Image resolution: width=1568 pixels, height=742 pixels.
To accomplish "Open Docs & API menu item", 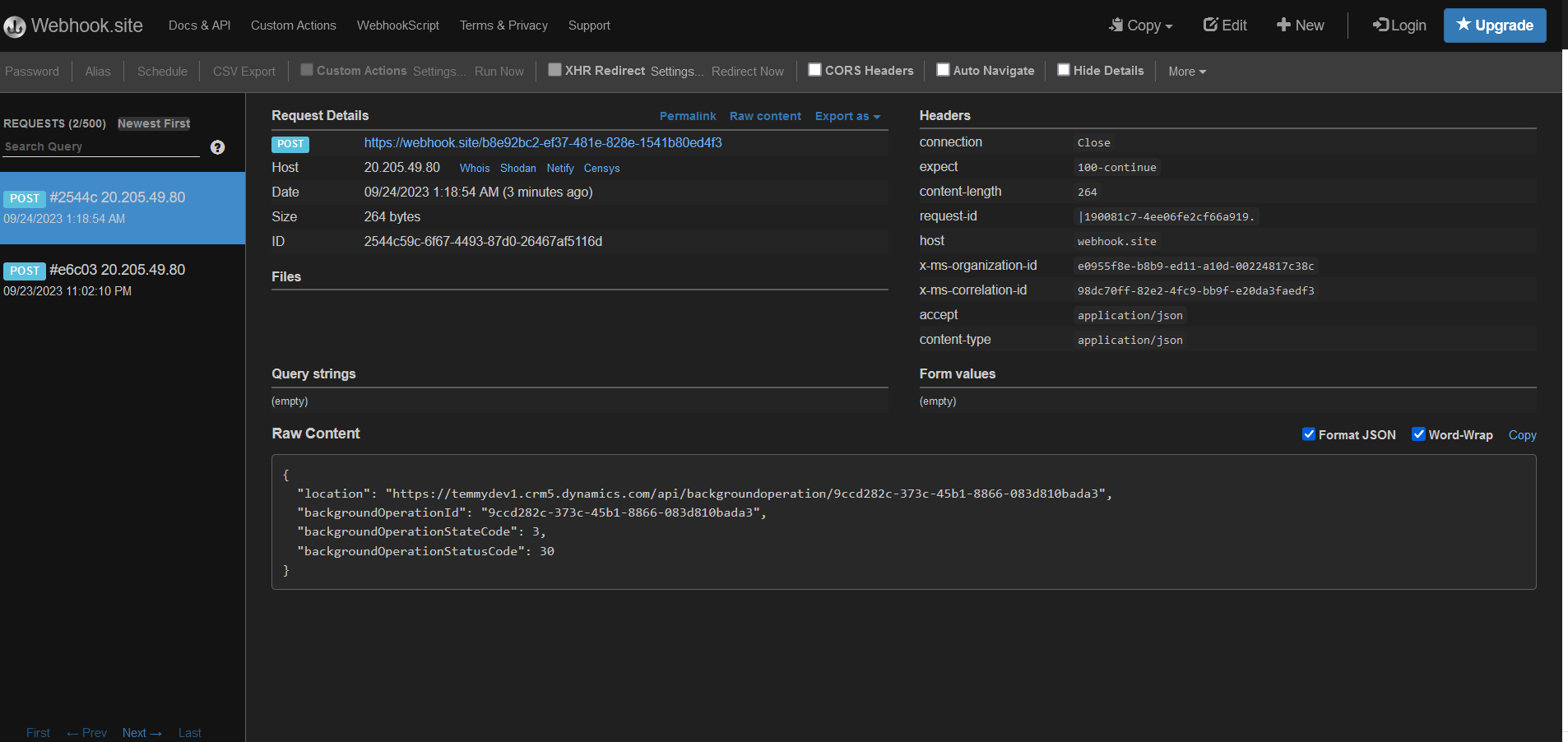I will [x=199, y=26].
